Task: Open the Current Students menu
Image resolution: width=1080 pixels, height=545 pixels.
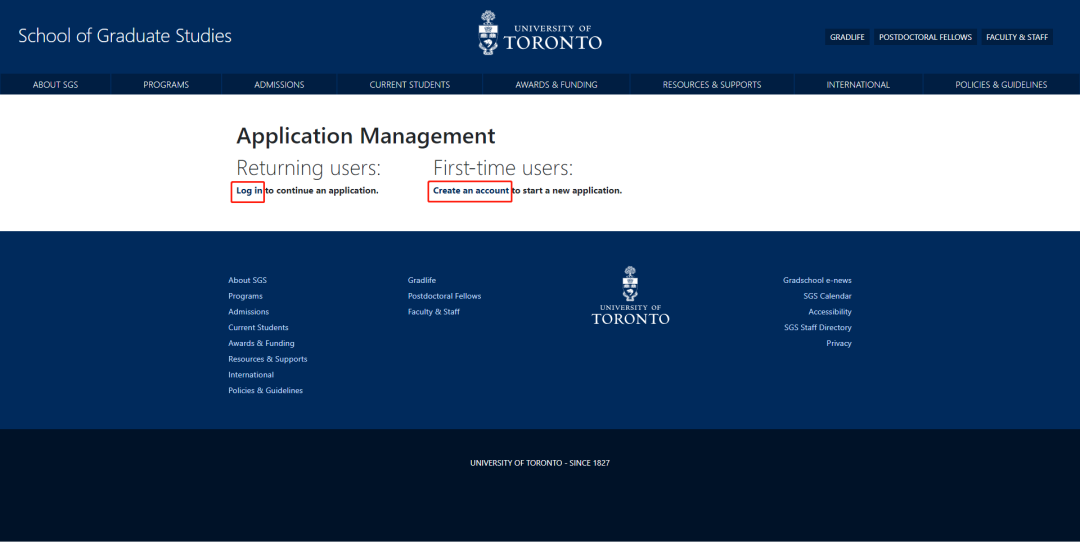Action: (410, 85)
